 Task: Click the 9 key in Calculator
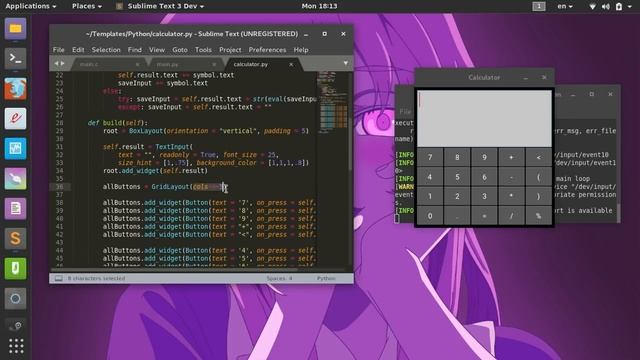pyautogui.click(x=484, y=157)
